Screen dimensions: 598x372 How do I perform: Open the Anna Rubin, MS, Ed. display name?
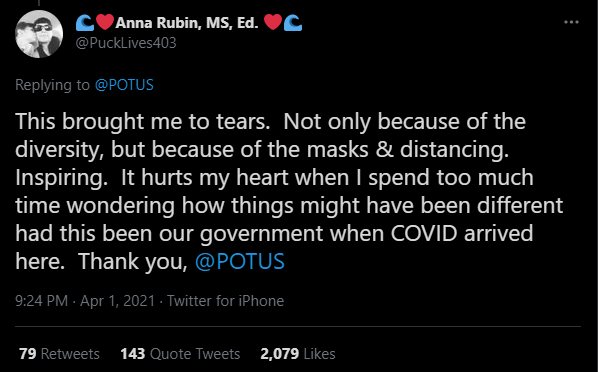point(187,23)
